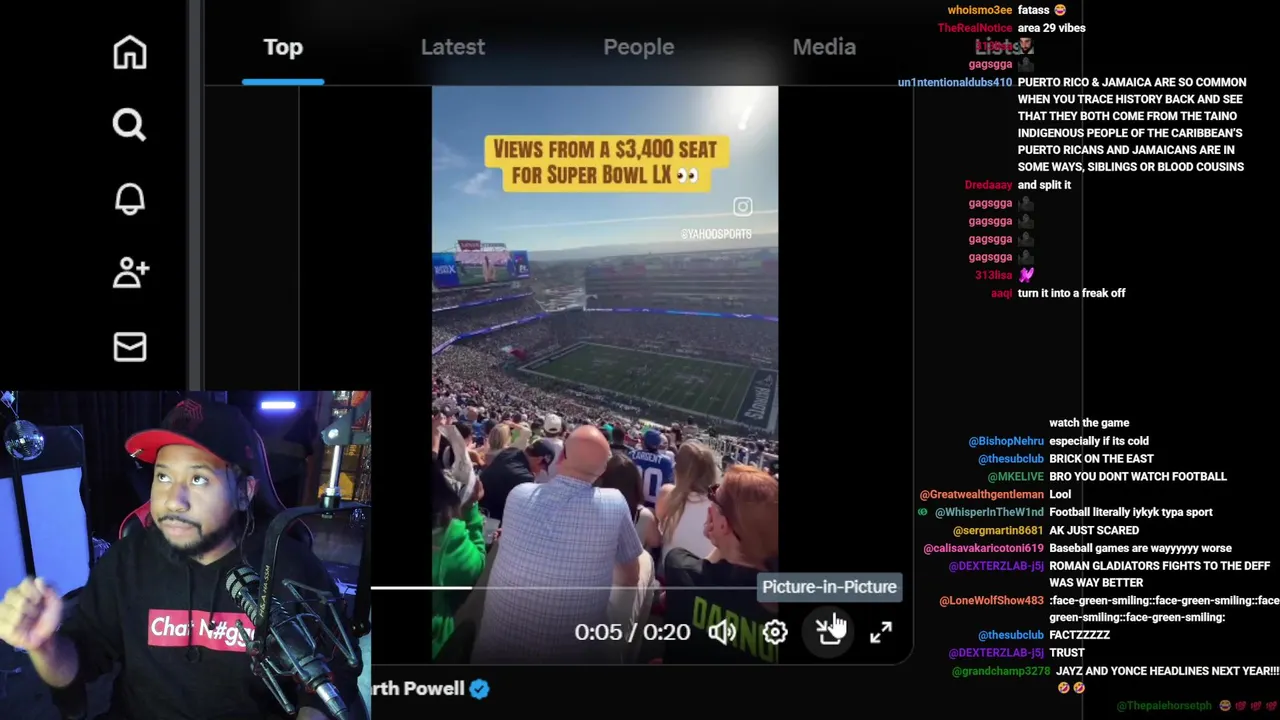
Task: Click chat message "turn it into a freak off"
Action: (1071, 293)
